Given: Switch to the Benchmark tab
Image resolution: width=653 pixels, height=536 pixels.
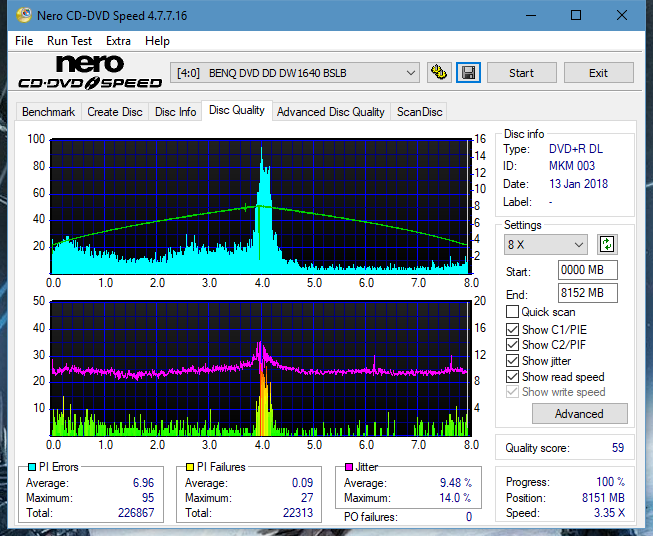Looking at the screenshot, I should pyautogui.click(x=49, y=112).
